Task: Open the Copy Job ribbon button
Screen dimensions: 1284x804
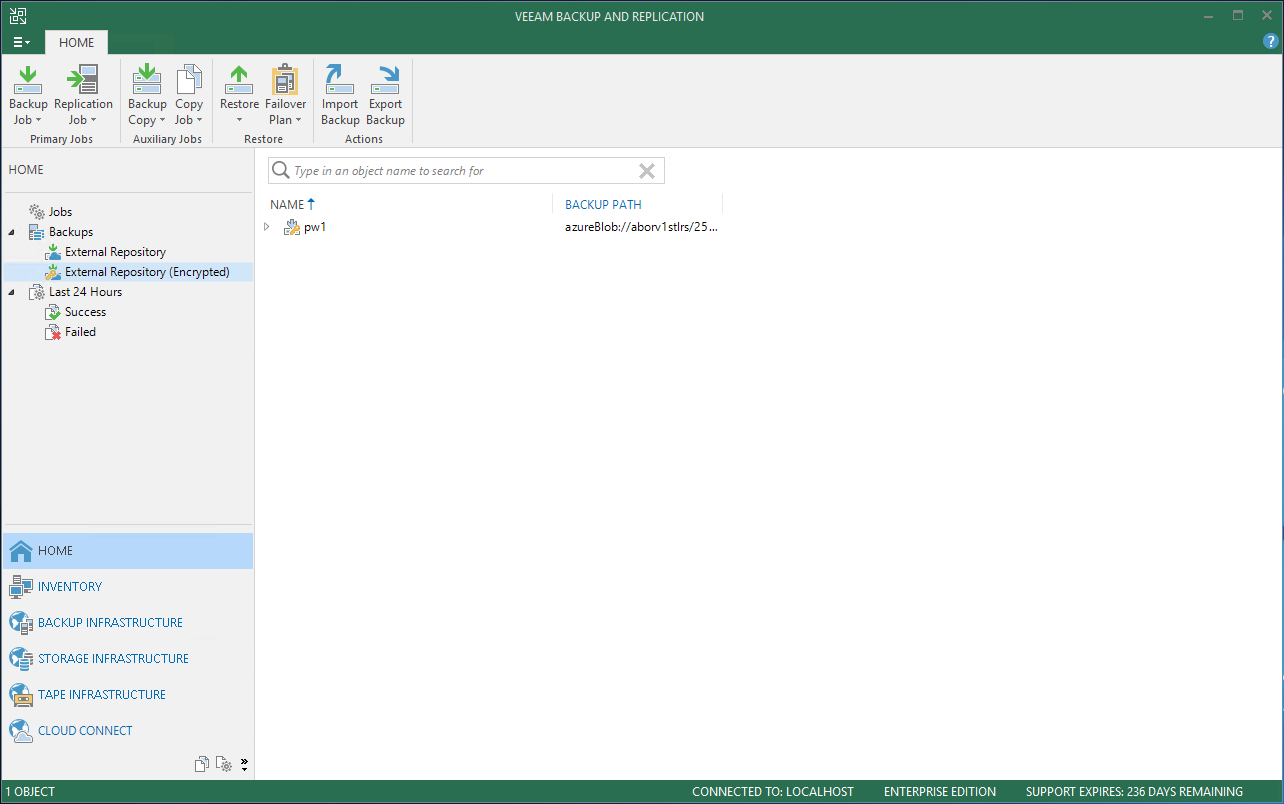Action: pyautogui.click(x=189, y=96)
